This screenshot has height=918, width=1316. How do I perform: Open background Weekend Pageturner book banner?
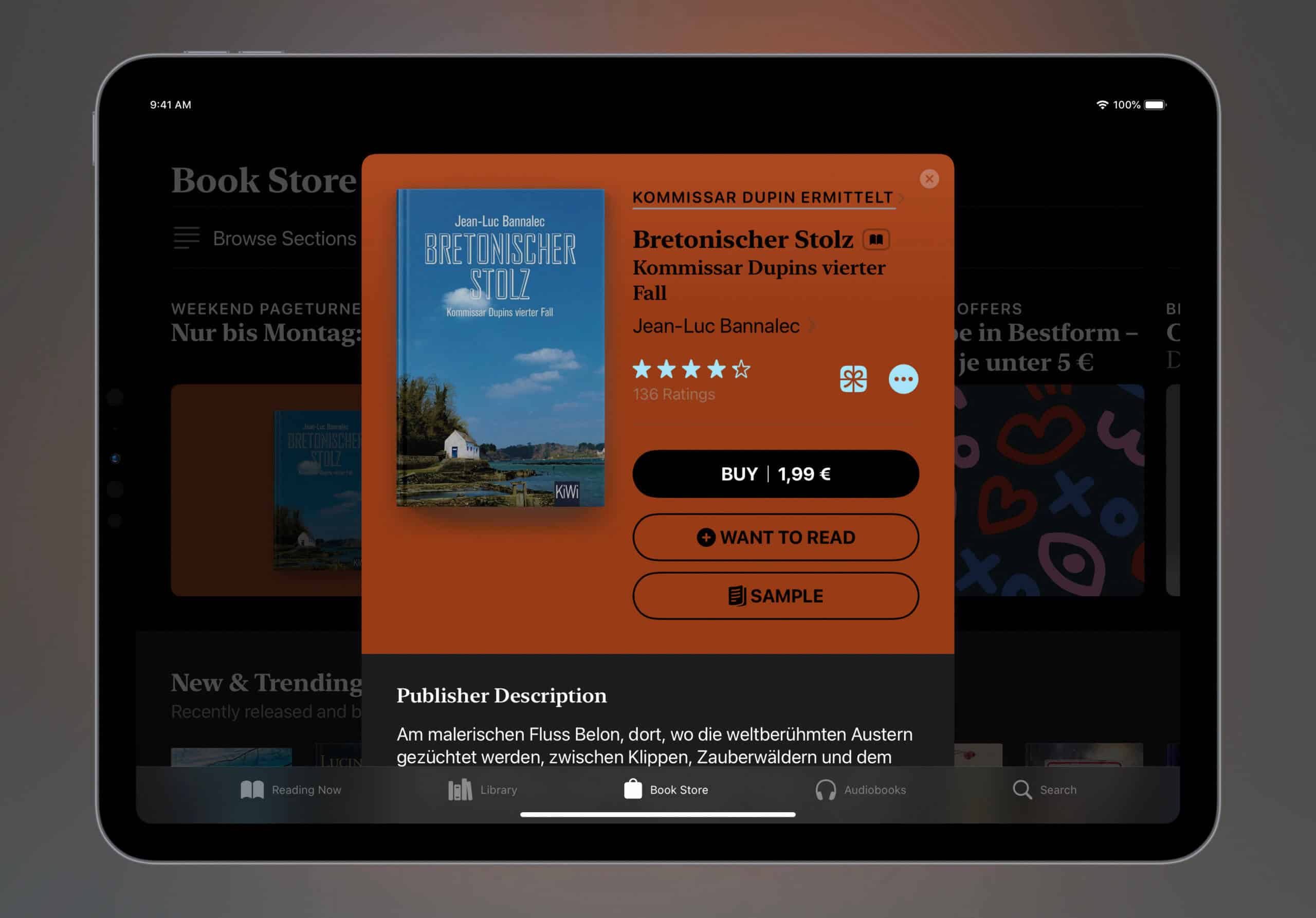point(266,490)
